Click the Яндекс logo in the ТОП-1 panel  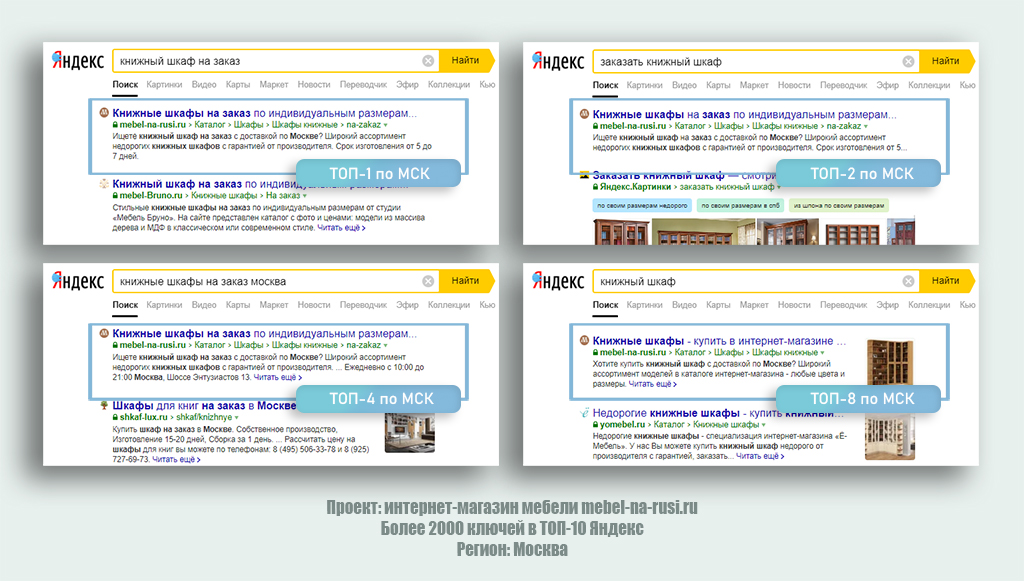tap(78, 61)
